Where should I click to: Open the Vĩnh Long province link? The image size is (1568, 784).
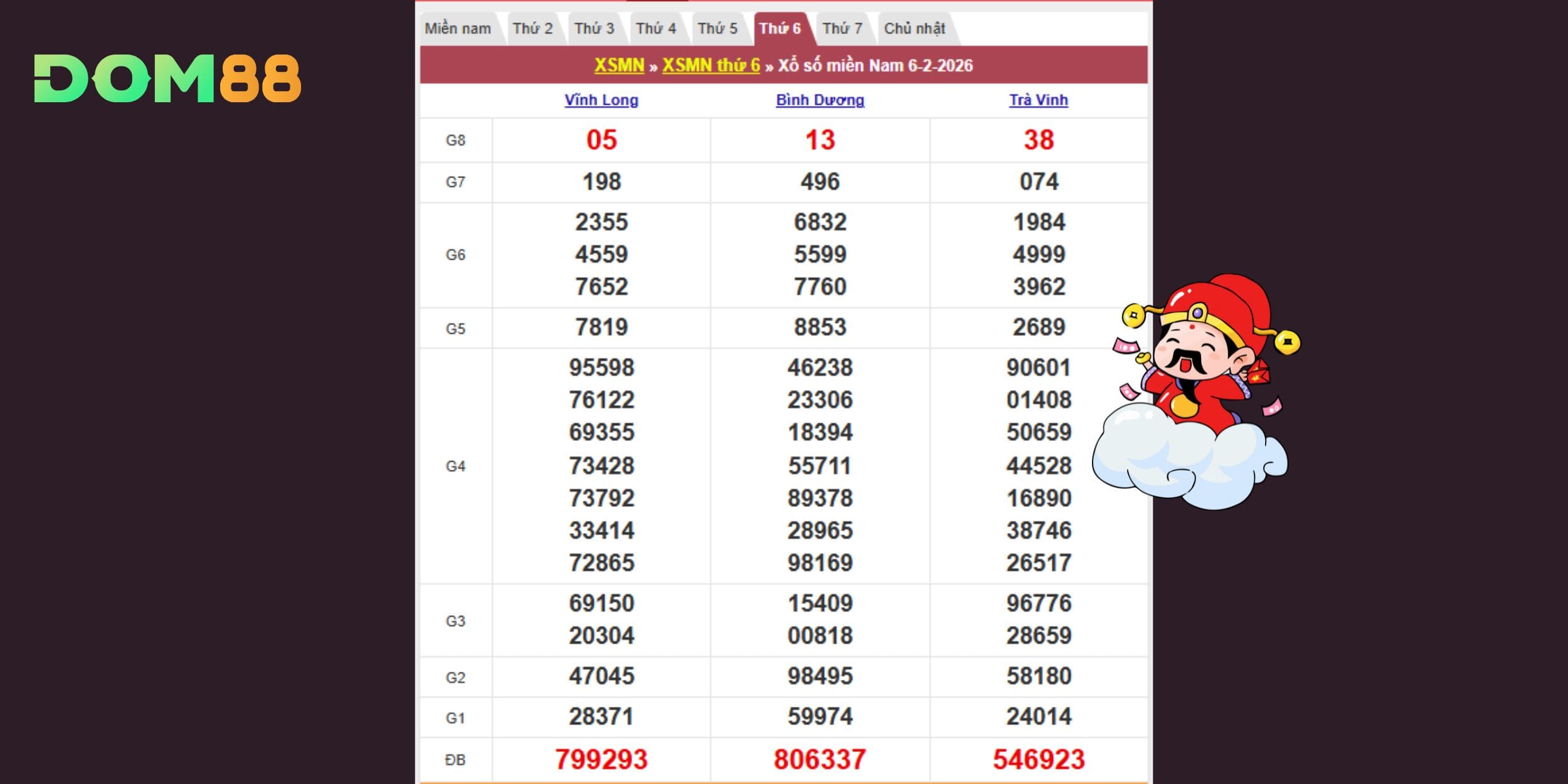point(601,100)
